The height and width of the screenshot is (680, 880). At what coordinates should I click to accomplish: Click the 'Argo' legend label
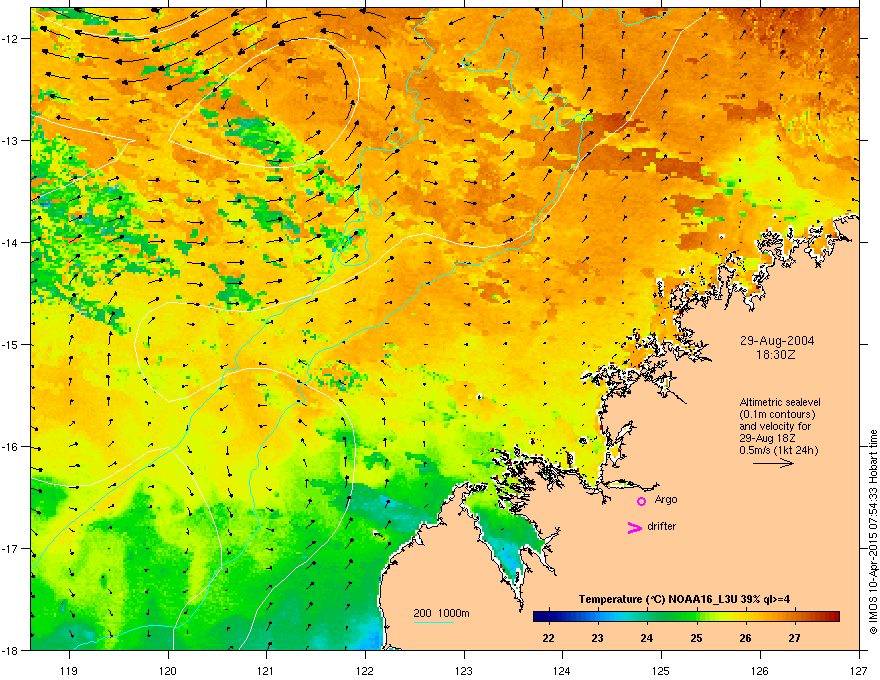pyautogui.click(x=666, y=499)
